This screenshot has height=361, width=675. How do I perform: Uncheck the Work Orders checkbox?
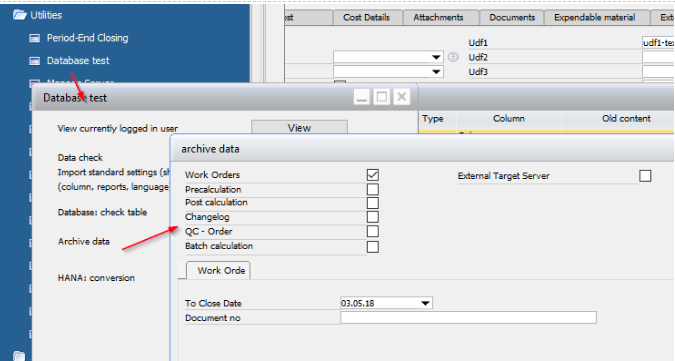click(x=373, y=175)
